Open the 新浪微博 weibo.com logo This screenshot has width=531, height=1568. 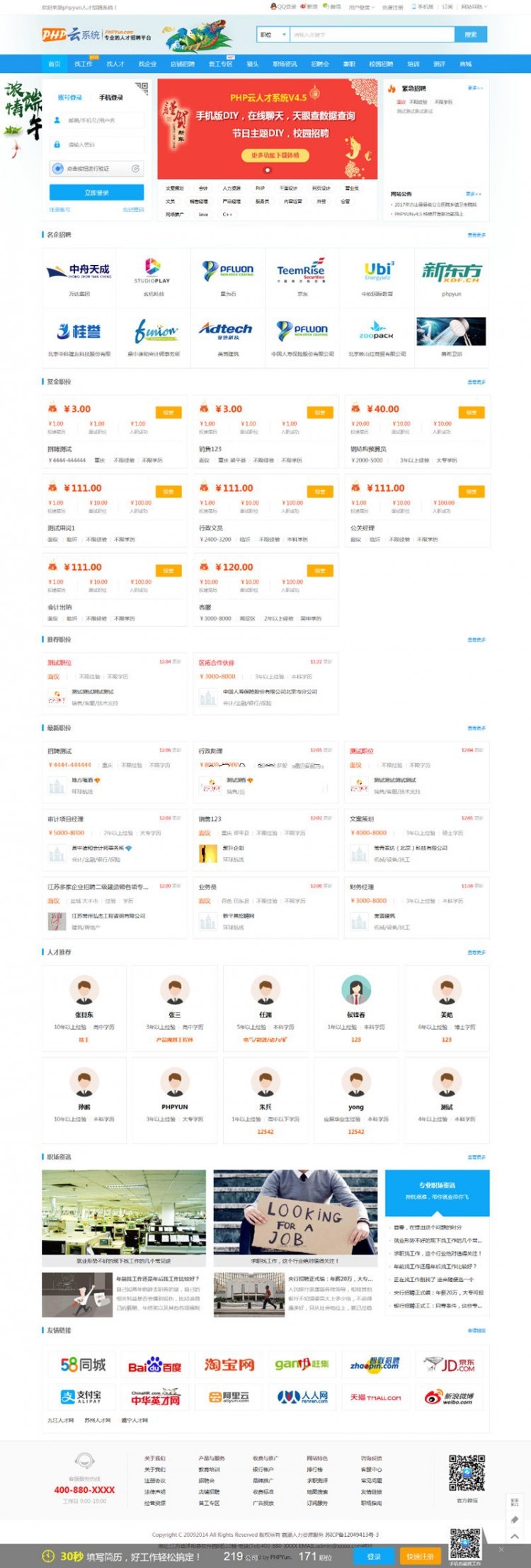tap(448, 1397)
